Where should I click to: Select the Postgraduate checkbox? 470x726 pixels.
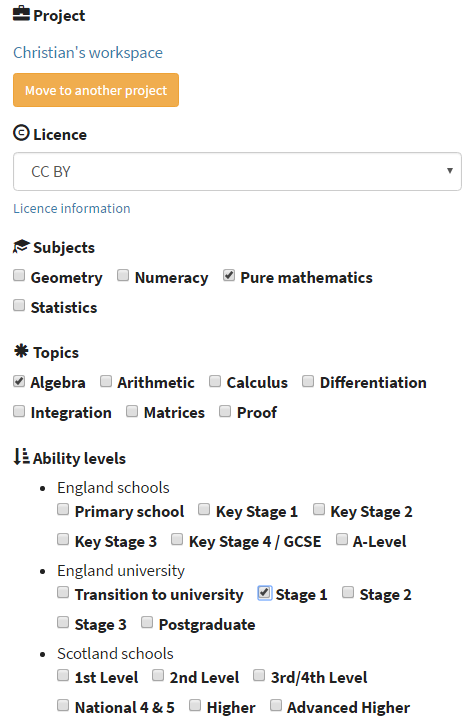[147, 622]
